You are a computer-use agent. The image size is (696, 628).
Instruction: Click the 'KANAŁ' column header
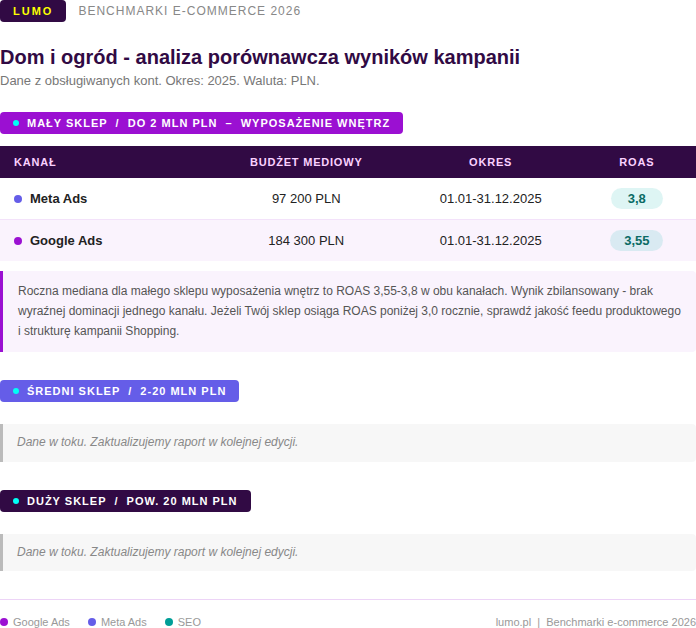(35, 162)
